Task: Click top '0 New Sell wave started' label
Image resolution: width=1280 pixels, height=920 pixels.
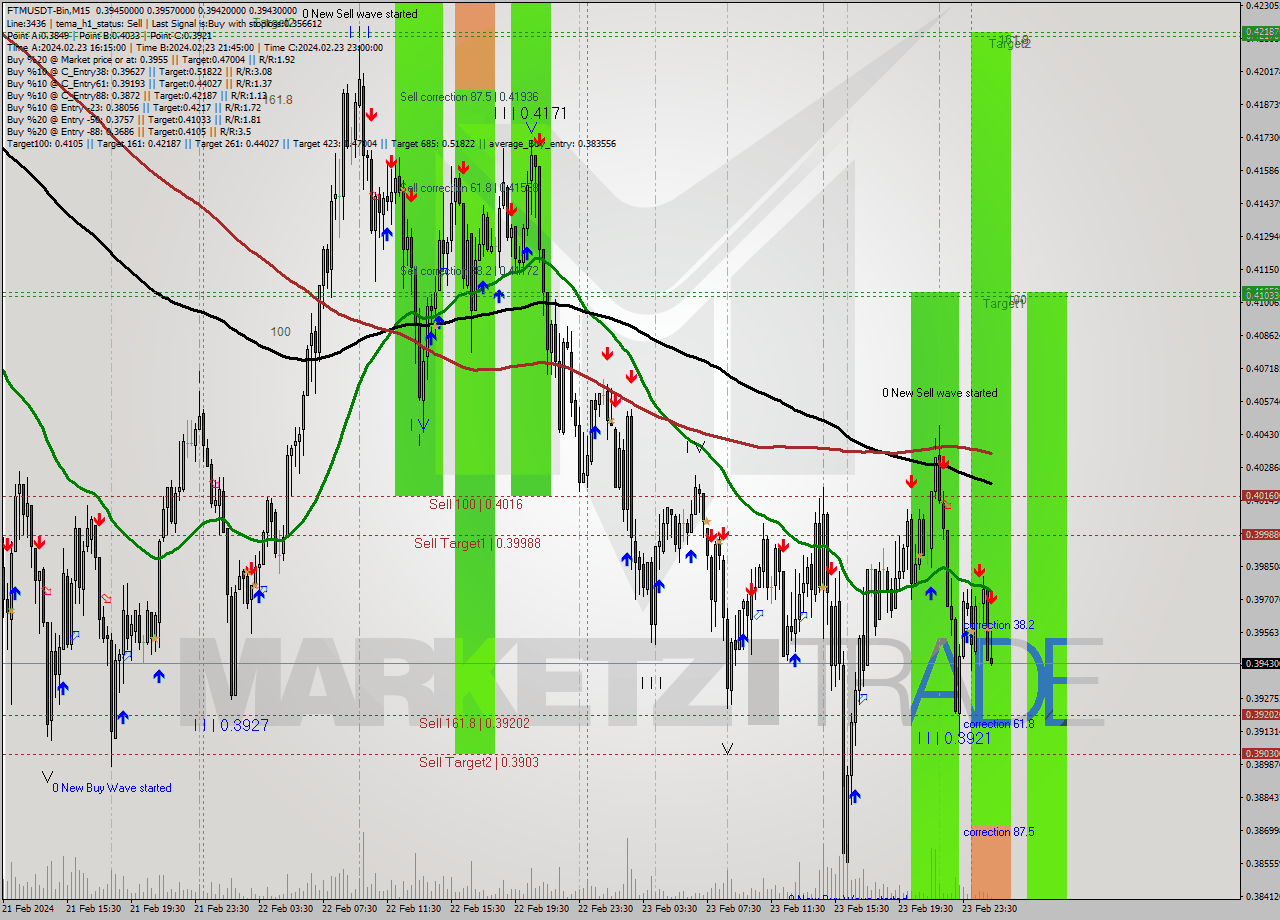Action: [x=360, y=14]
